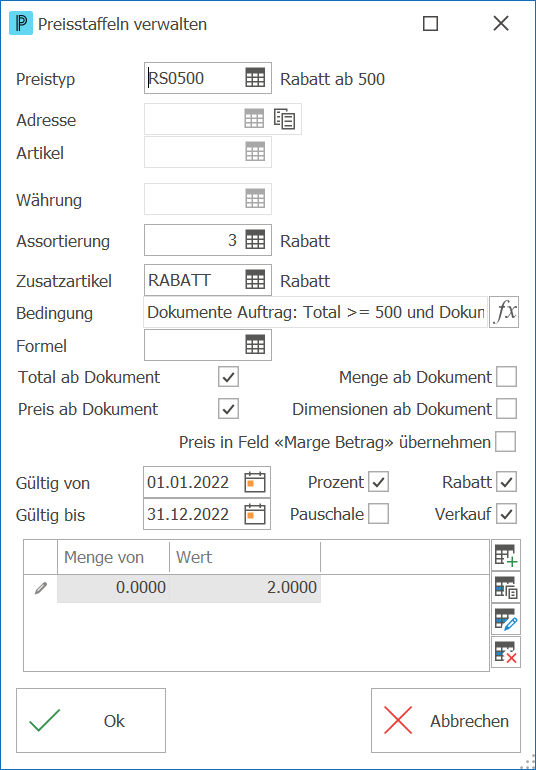536x770 pixels.
Task: Close the Preisstaffeln verwalten dialog
Action: (501, 24)
